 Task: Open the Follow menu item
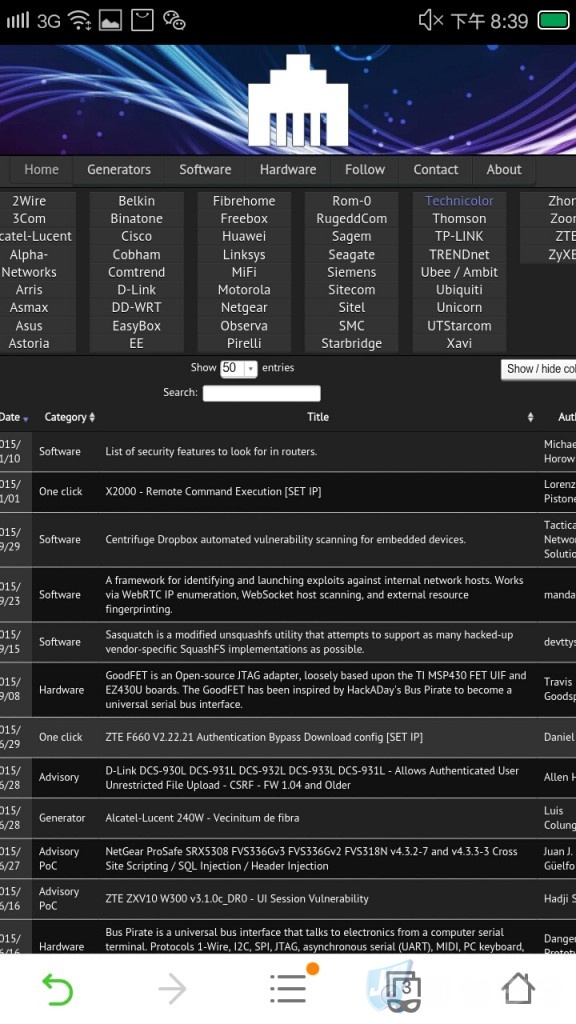(365, 170)
